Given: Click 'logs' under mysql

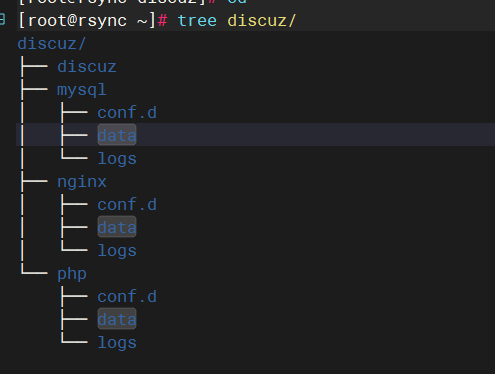Looking at the screenshot, I should [117, 159].
